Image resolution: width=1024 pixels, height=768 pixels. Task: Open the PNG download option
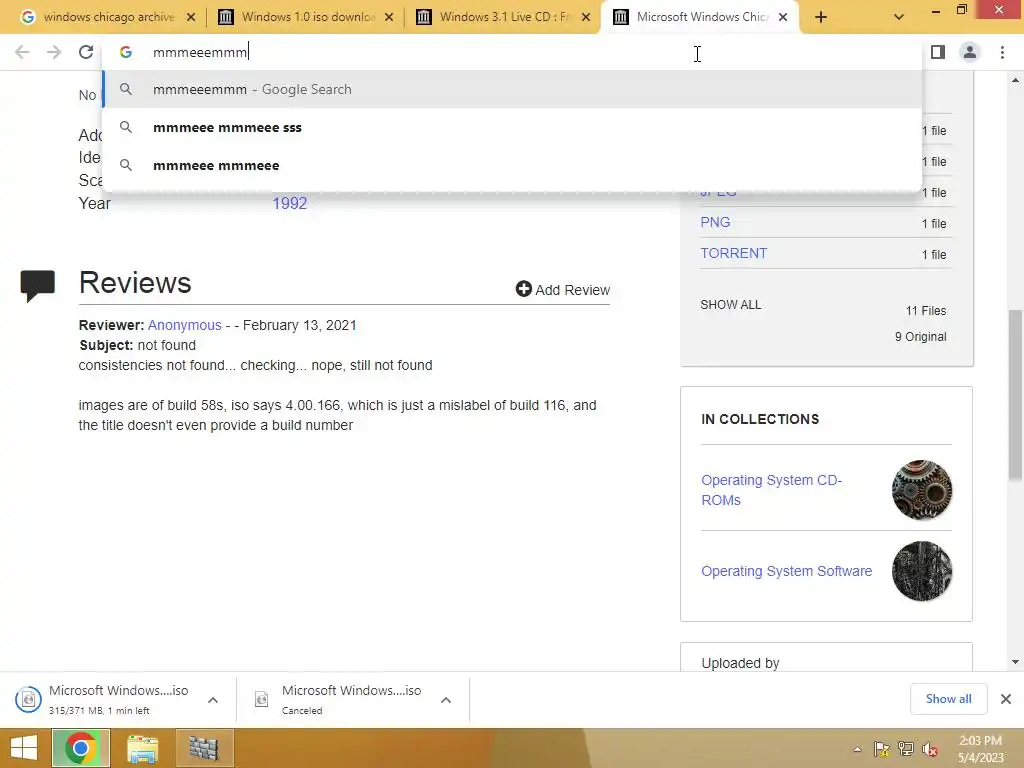tap(715, 222)
